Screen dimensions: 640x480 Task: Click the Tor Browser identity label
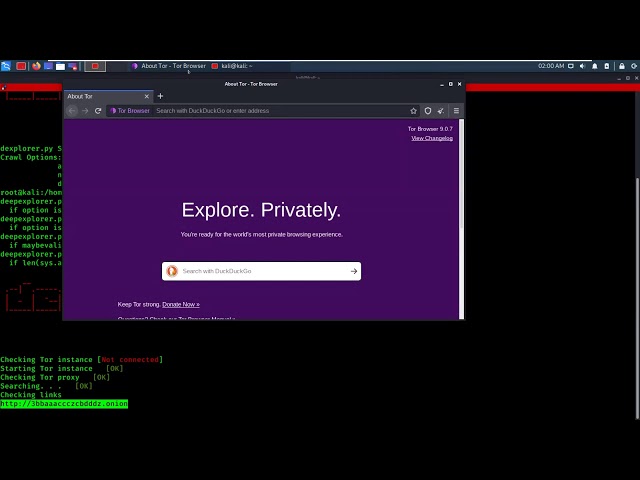[x=130, y=111]
